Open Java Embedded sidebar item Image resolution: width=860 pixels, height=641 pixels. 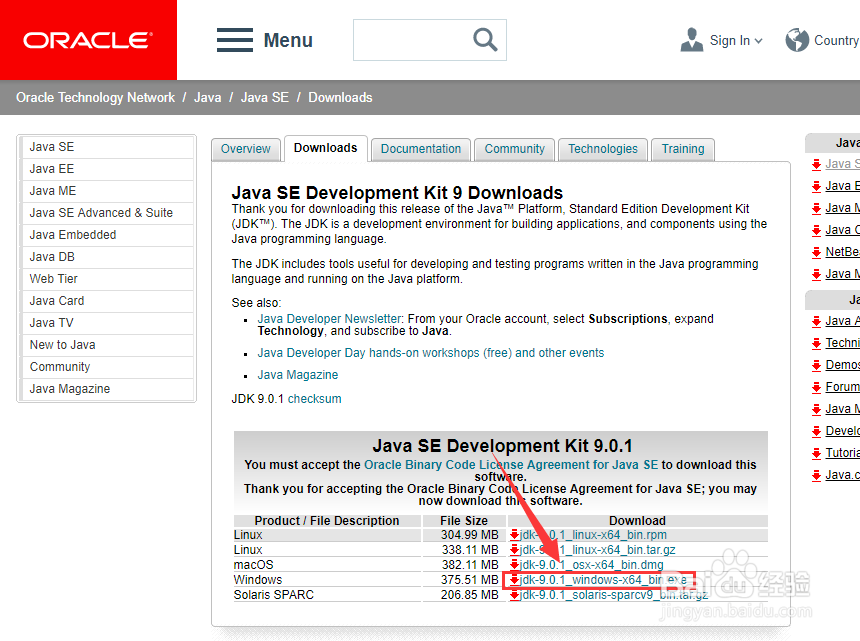[107, 235]
